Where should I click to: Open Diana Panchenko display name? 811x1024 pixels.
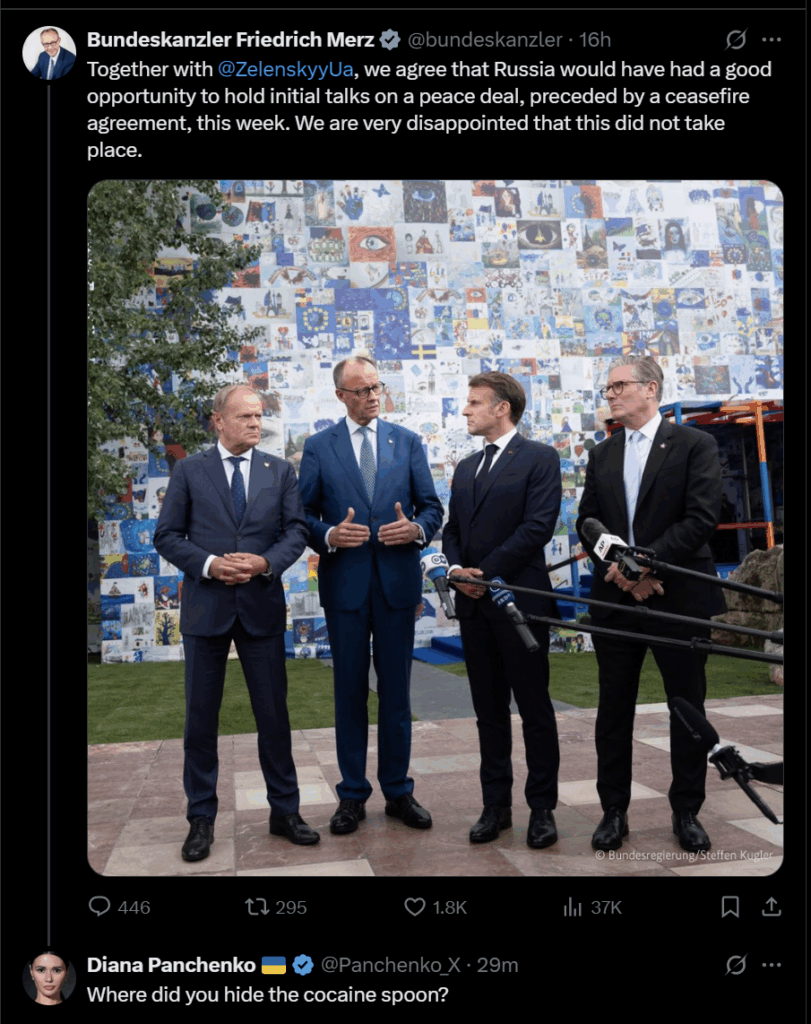pos(171,965)
